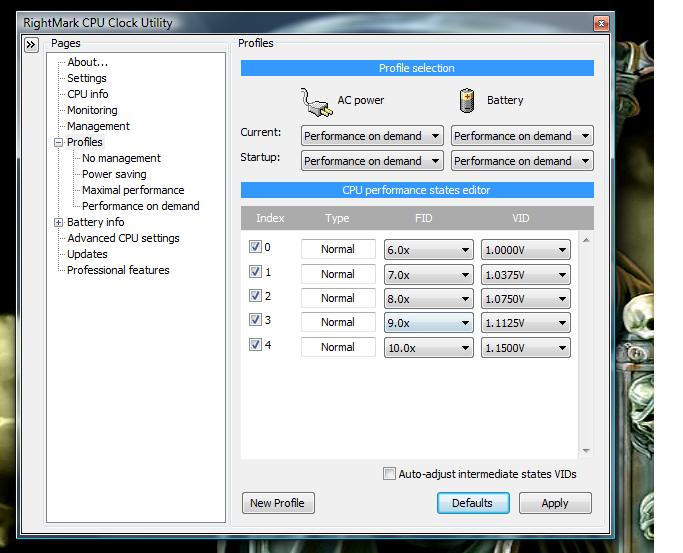Screen dimensions: 683x553
Task: Open the Monitoring page
Action: (92, 110)
